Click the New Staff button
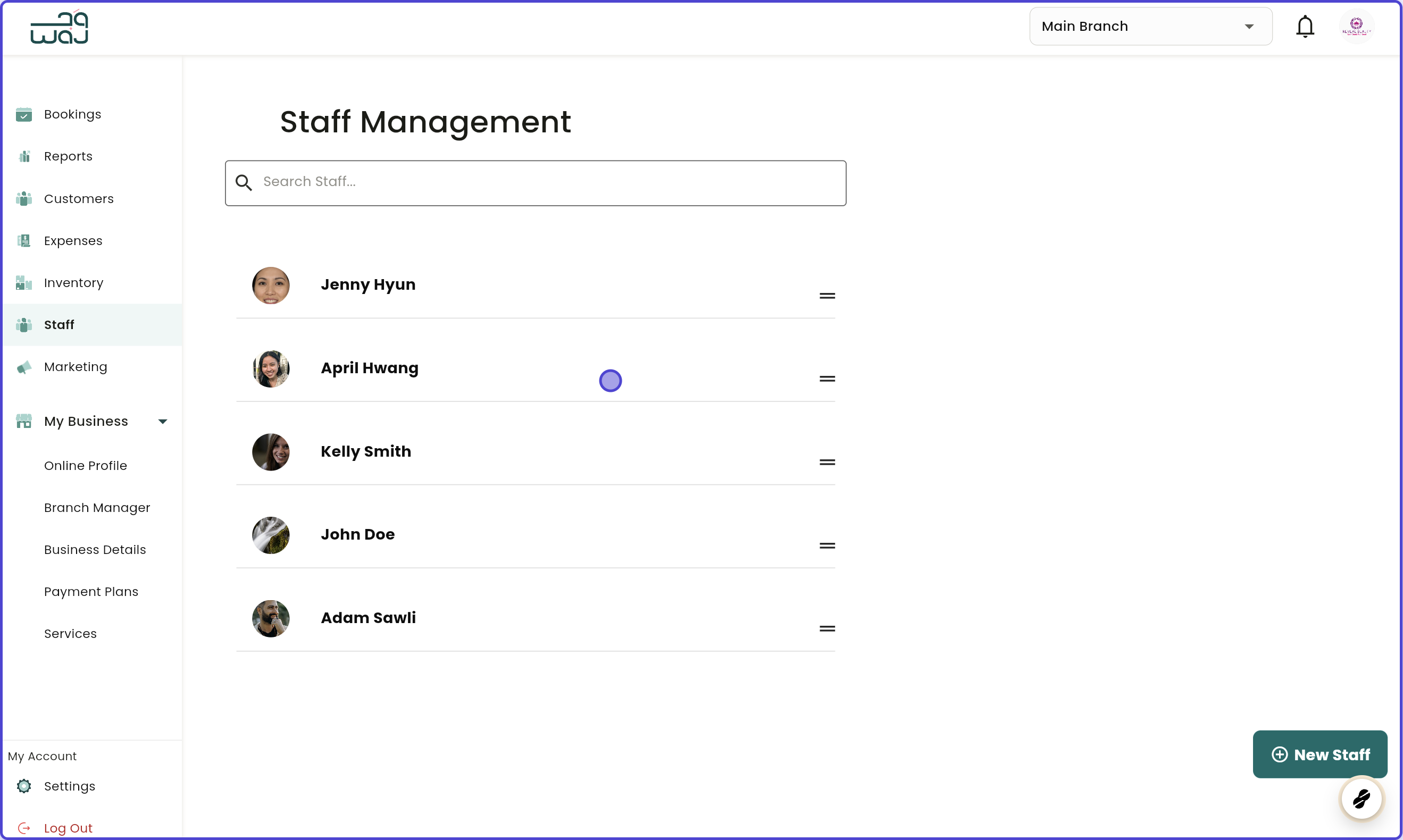1403x840 pixels. click(x=1320, y=754)
